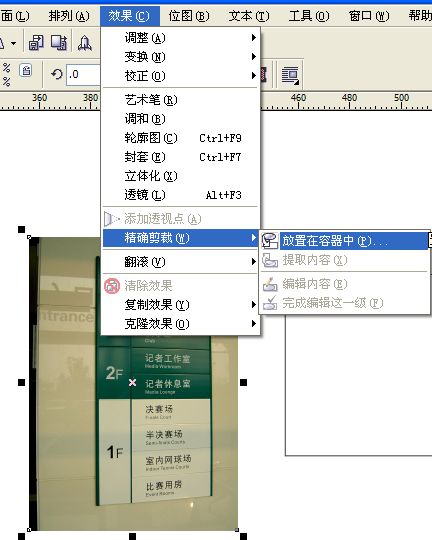
Task: Click the export toolbar icon
Action: pyautogui.click(x=59, y=43)
